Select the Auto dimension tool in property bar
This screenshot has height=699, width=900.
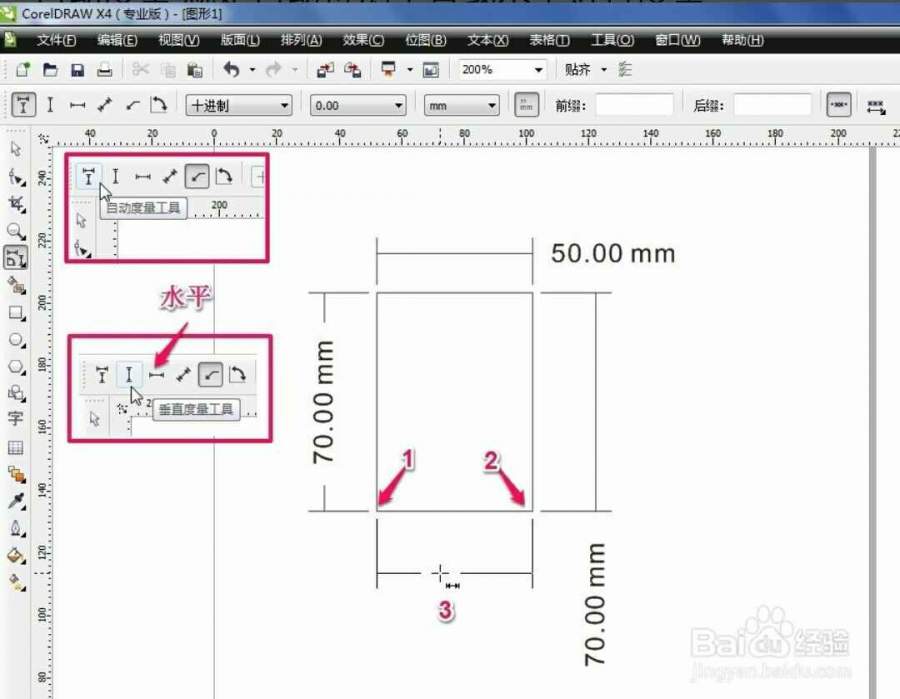24,106
